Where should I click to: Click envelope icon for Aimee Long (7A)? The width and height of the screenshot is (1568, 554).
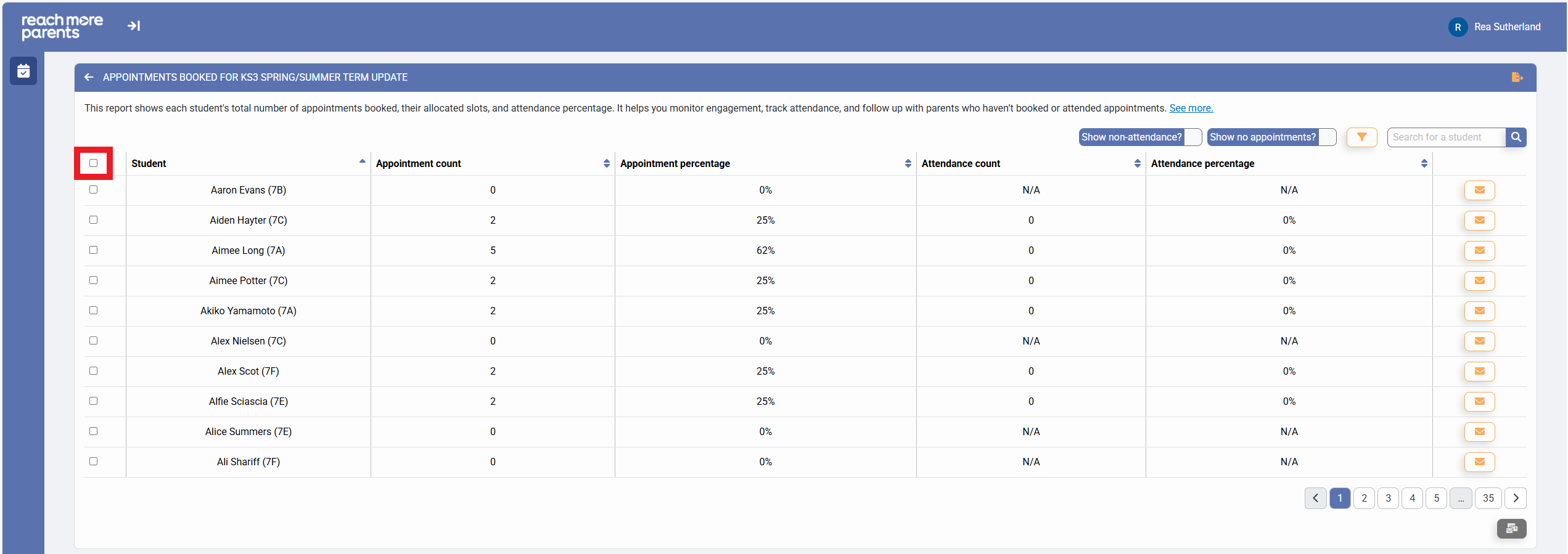[x=1479, y=251]
